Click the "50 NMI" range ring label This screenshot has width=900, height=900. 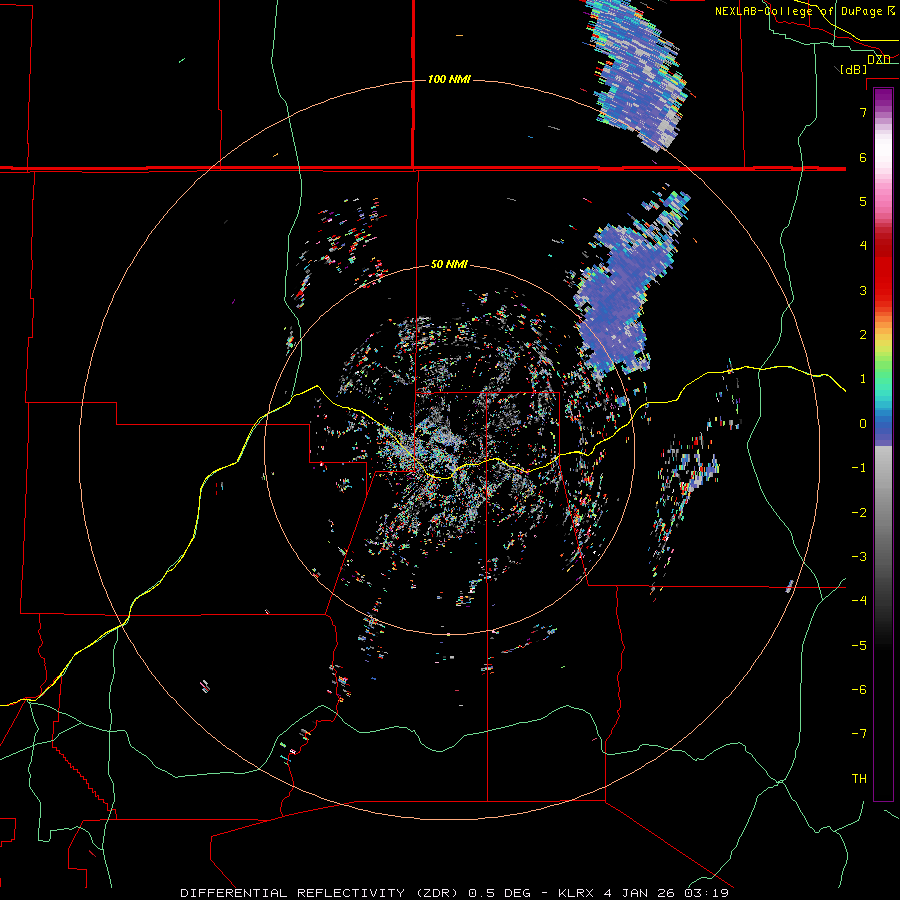[x=449, y=264]
